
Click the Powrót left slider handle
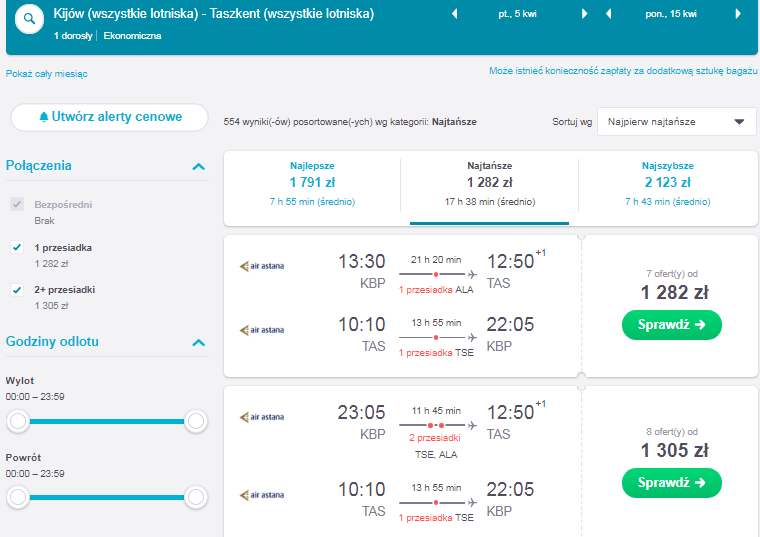[x=18, y=497]
